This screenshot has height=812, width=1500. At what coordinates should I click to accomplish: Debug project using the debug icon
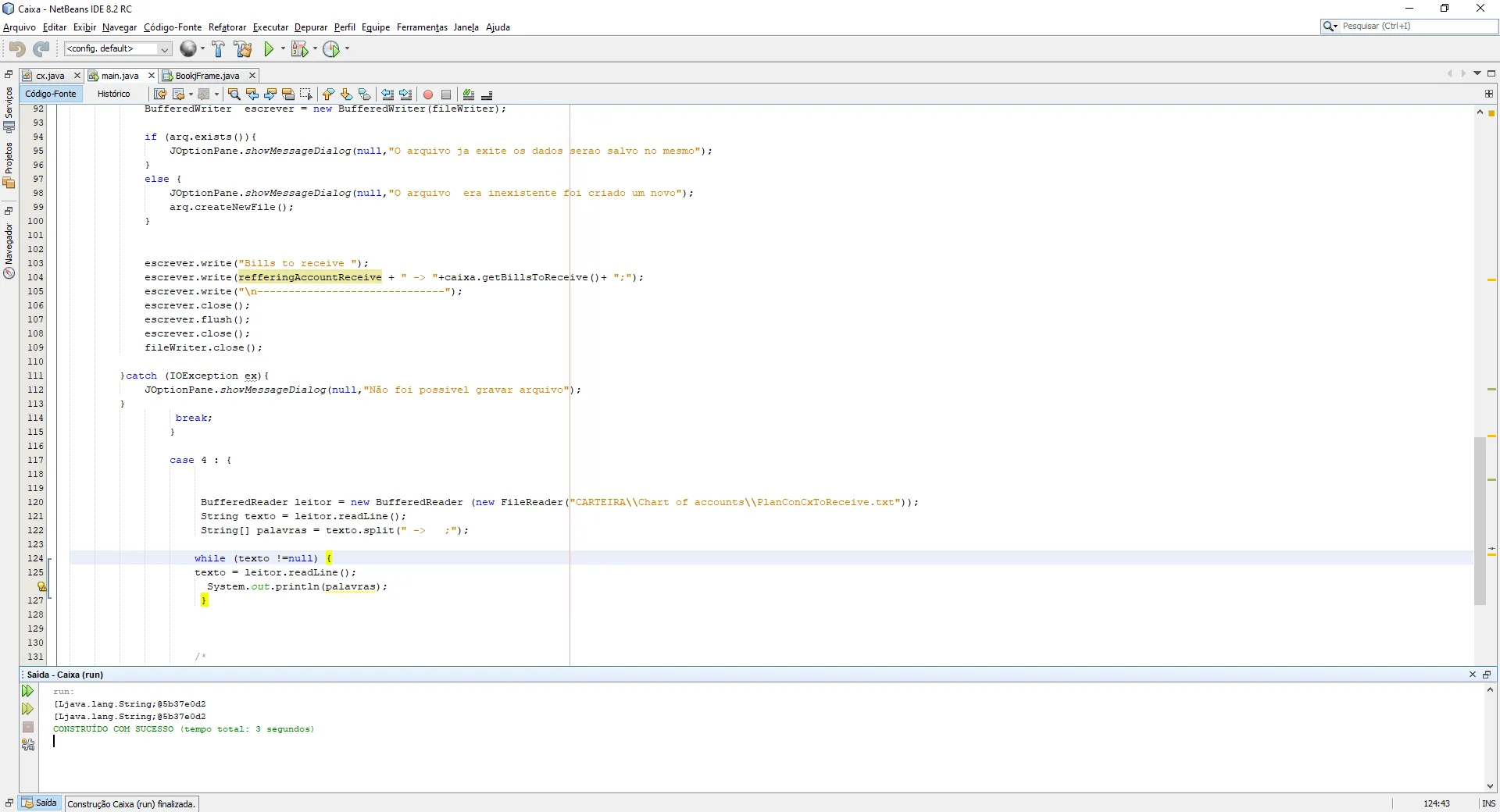pos(300,48)
